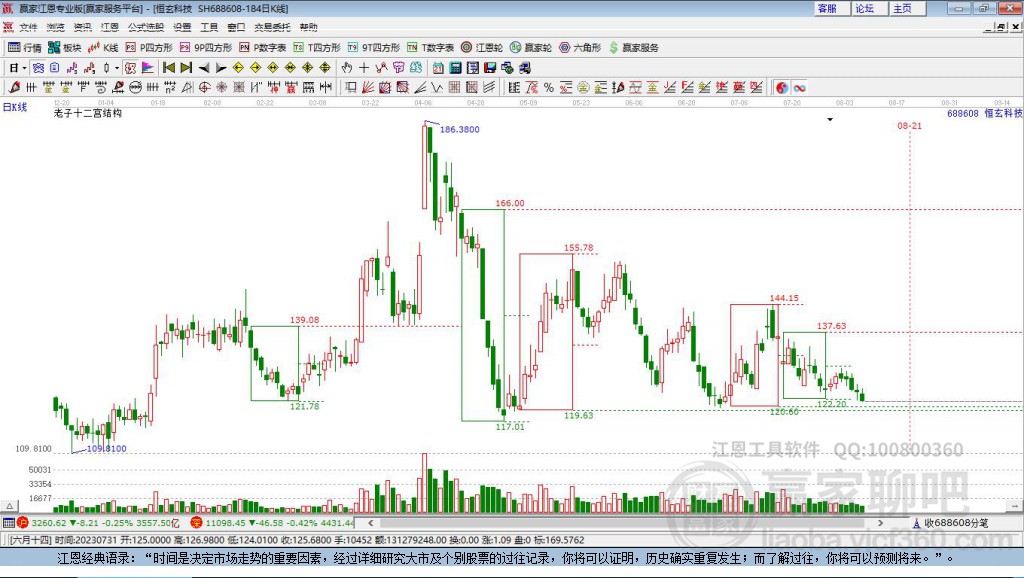Open the 江恩 menu

(x=110, y=27)
